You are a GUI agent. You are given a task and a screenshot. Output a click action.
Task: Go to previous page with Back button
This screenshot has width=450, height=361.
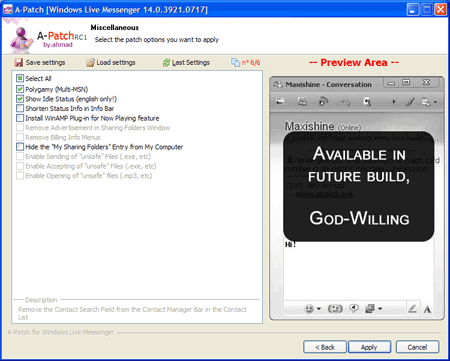[325, 347]
